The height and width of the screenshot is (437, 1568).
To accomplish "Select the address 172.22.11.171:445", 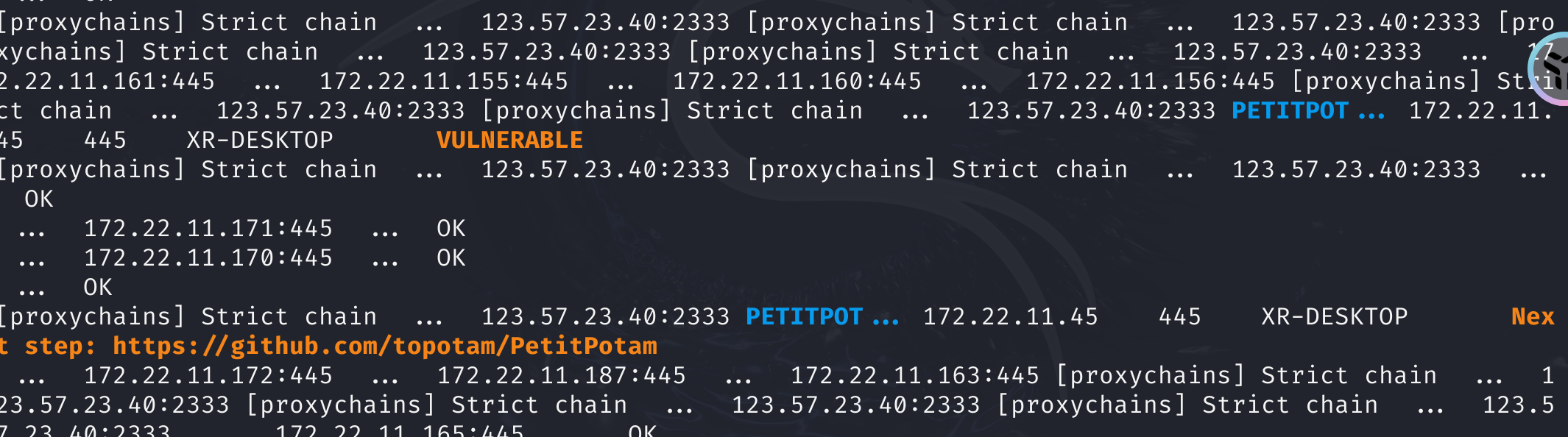I will point(208,229).
